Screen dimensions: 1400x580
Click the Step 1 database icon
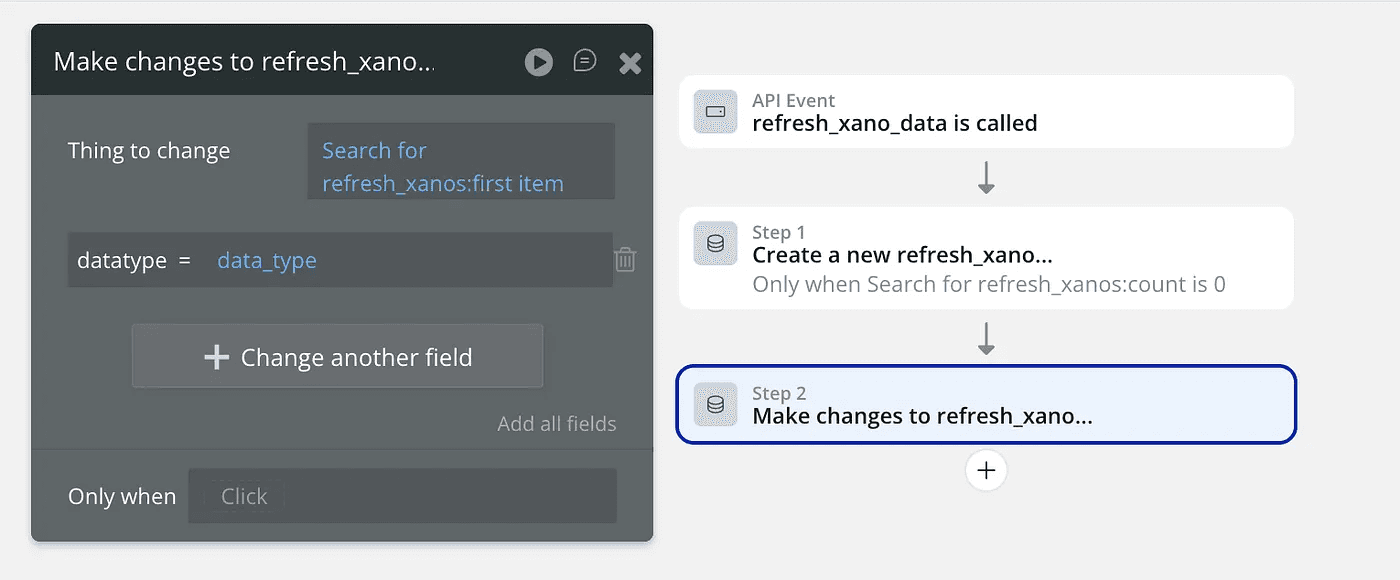point(715,243)
